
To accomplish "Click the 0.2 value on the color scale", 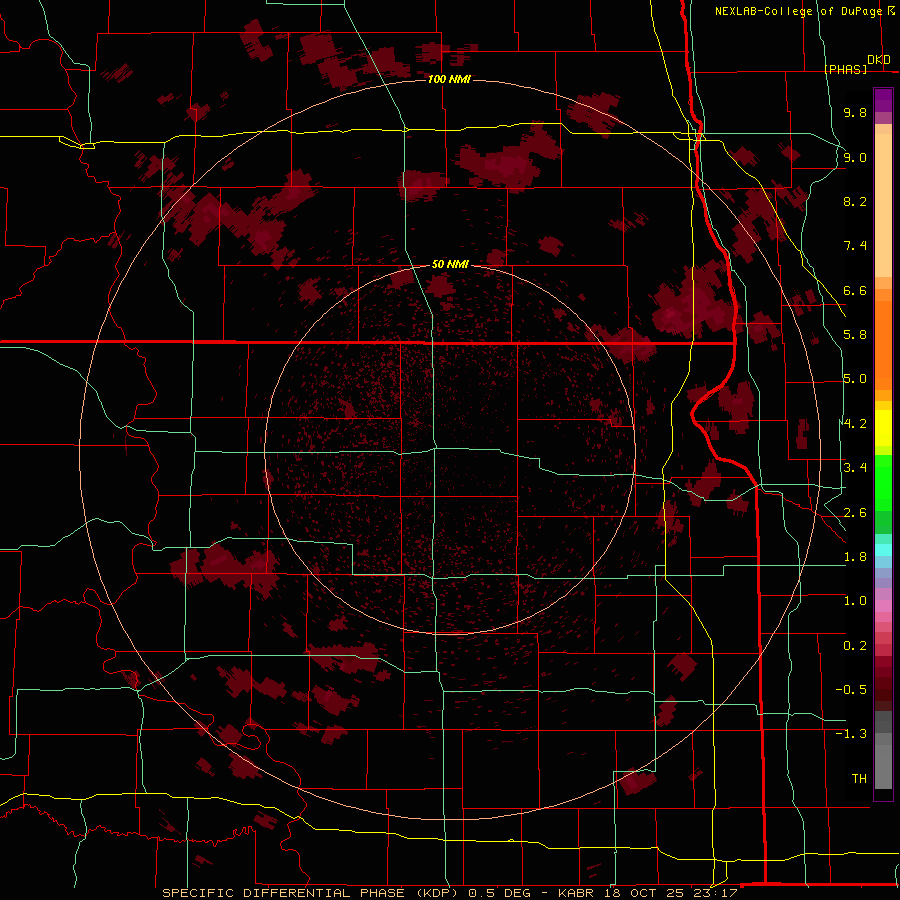I will coord(855,646).
